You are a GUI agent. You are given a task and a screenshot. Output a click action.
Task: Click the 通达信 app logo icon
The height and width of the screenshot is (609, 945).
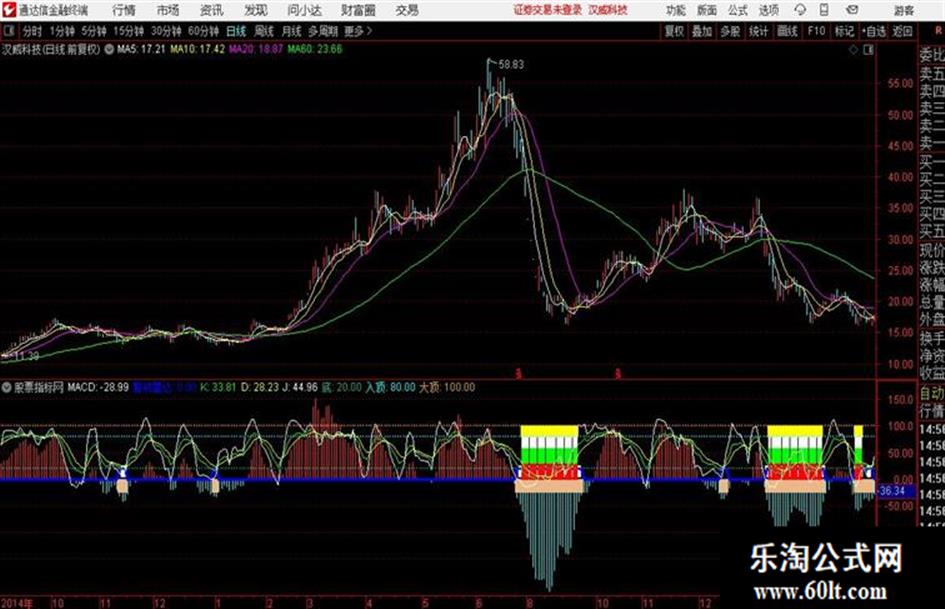point(8,10)
